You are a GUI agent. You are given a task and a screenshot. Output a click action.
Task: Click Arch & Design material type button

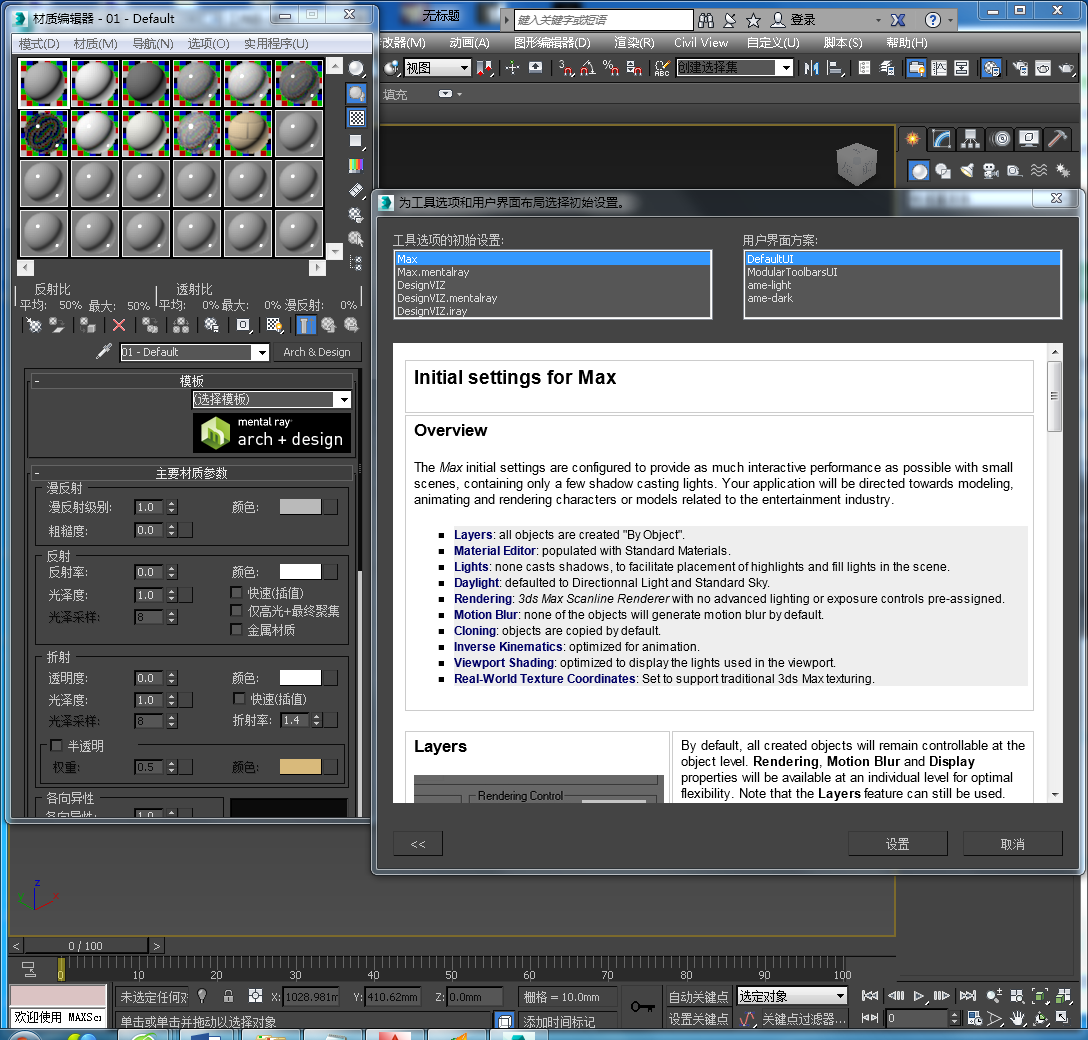coord(316,352)
